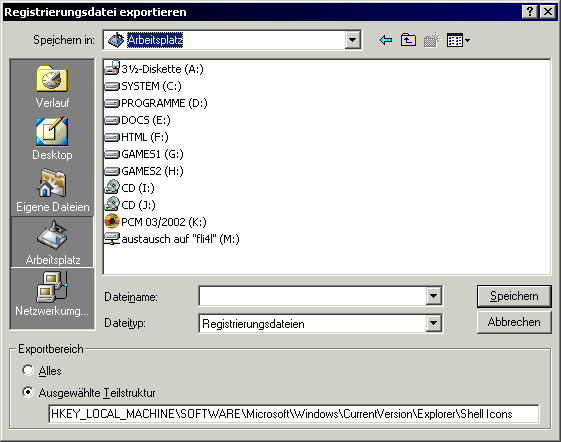Click the cyan back arrow icon
The height and width of the screenshot is (442, 561).
(386, 40)
